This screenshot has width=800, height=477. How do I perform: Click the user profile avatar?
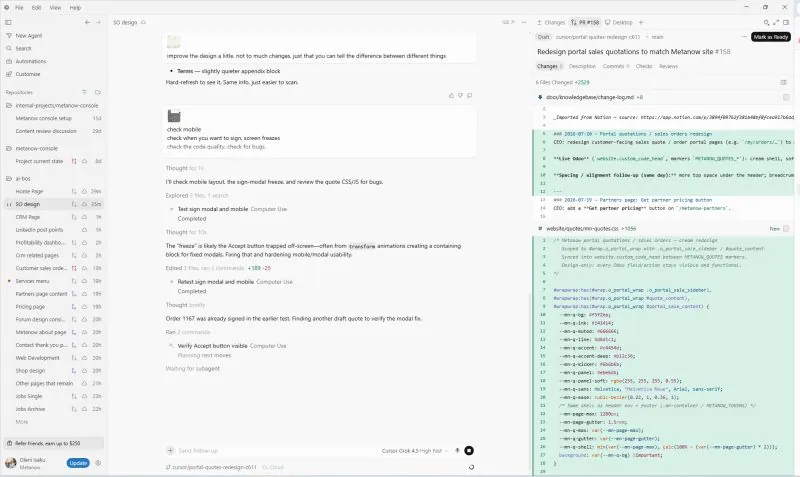click(x=11, y=463)
